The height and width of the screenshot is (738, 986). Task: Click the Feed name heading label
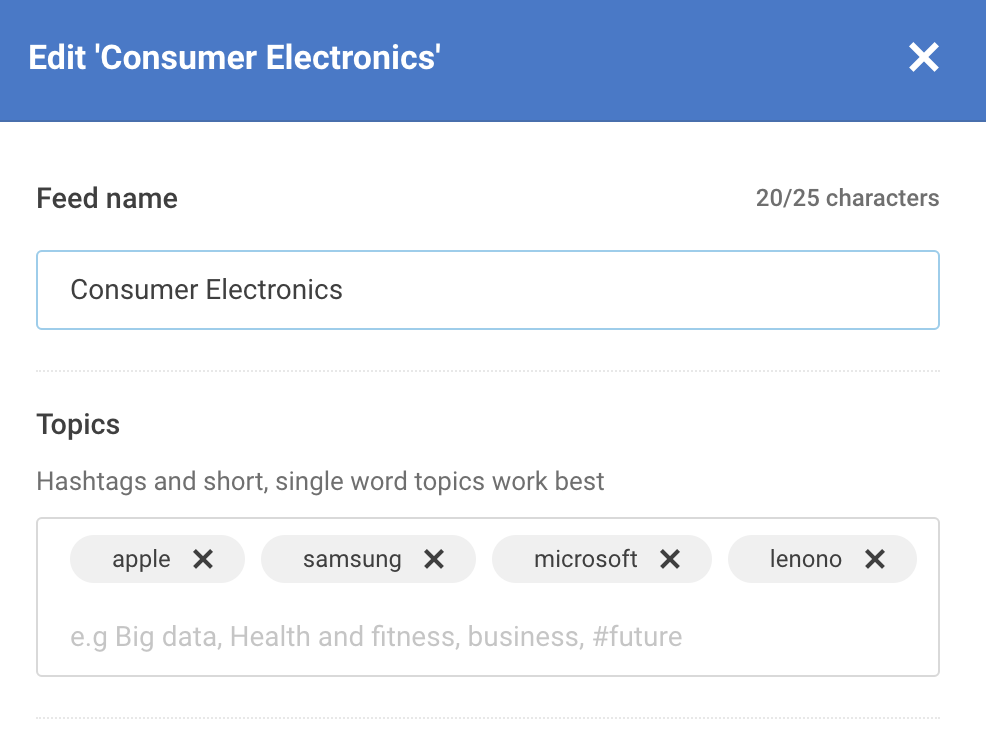(x=107, y=198)
